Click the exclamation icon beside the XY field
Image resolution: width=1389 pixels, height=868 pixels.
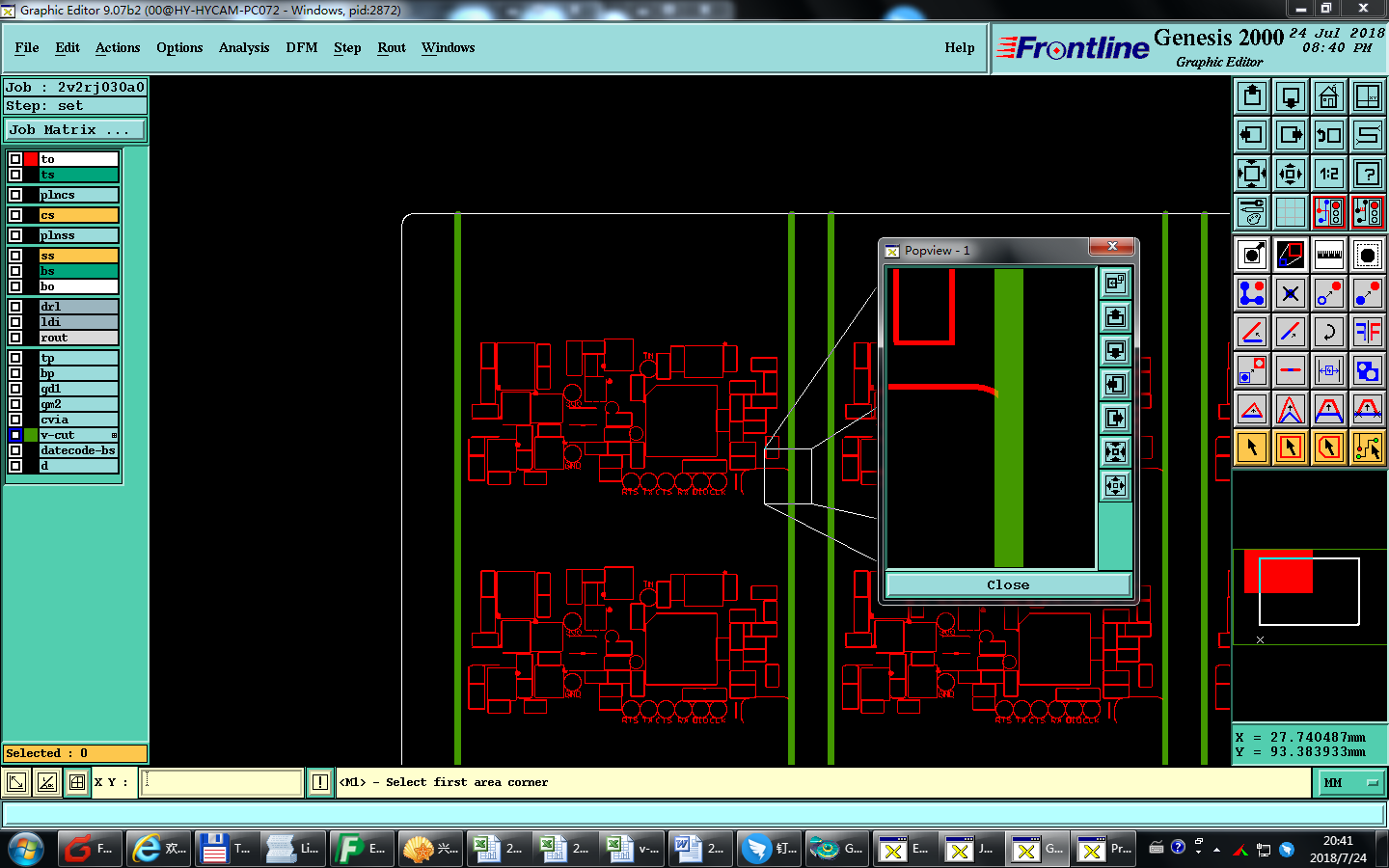click(x=320, y=782)
